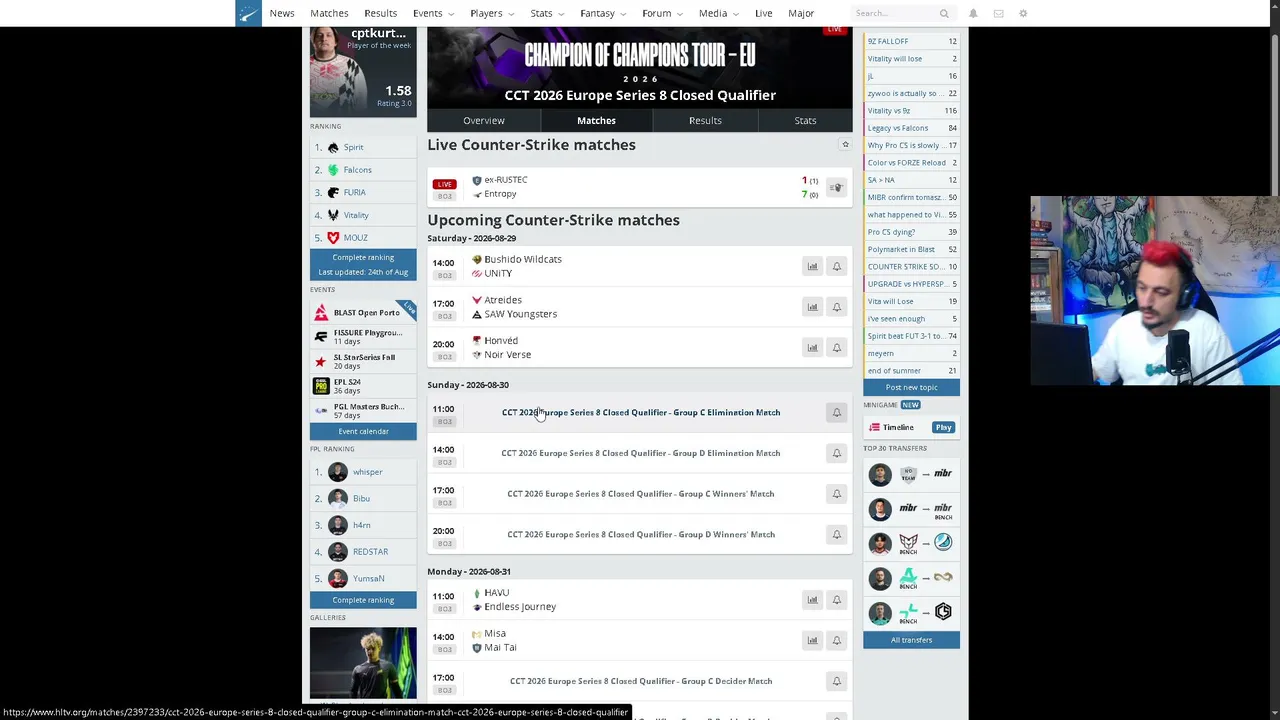Toggle the alert bell for Honvéd vs Noir Verse

coord(837,348)
